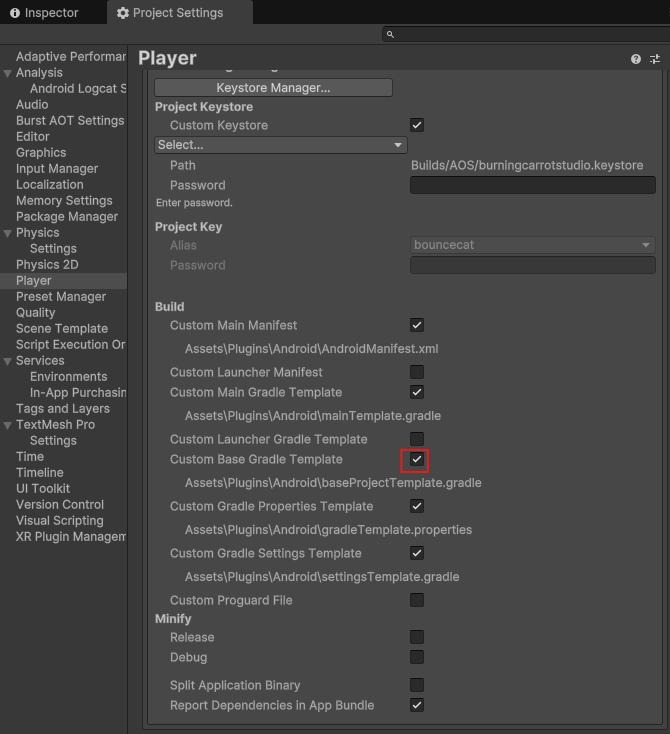
Task: Click the burningcarrotstudio.keystore path value
Action: [527, 165]
